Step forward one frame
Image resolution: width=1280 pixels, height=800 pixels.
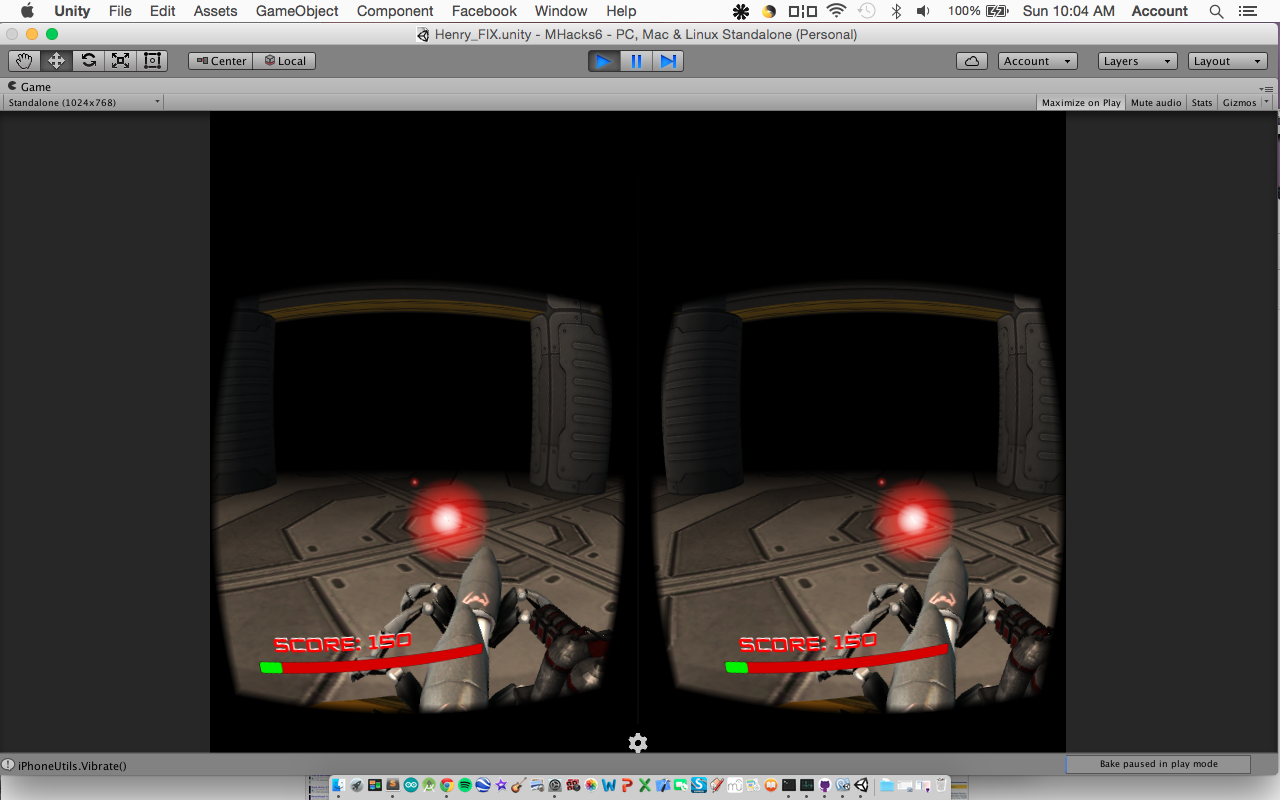pos(668,61)
